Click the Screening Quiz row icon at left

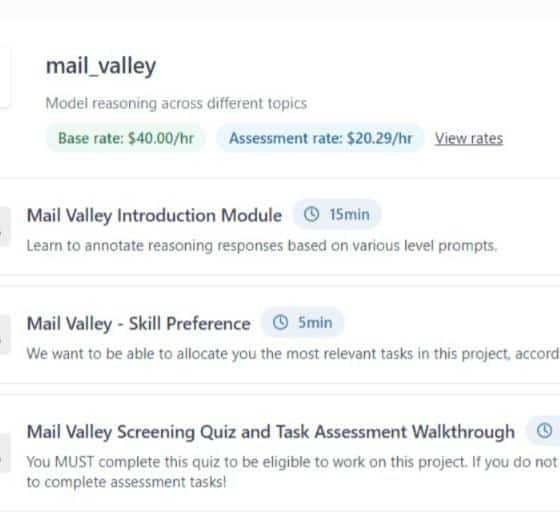click(4, 453)
